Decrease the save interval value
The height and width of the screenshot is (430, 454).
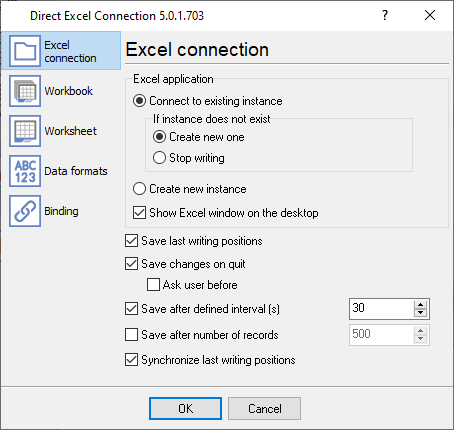coord(421,313)
